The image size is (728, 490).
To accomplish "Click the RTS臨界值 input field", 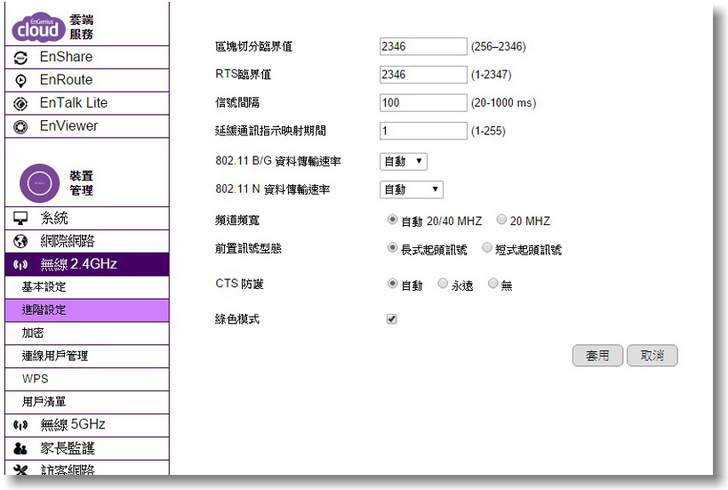I will tap(424, 74).
